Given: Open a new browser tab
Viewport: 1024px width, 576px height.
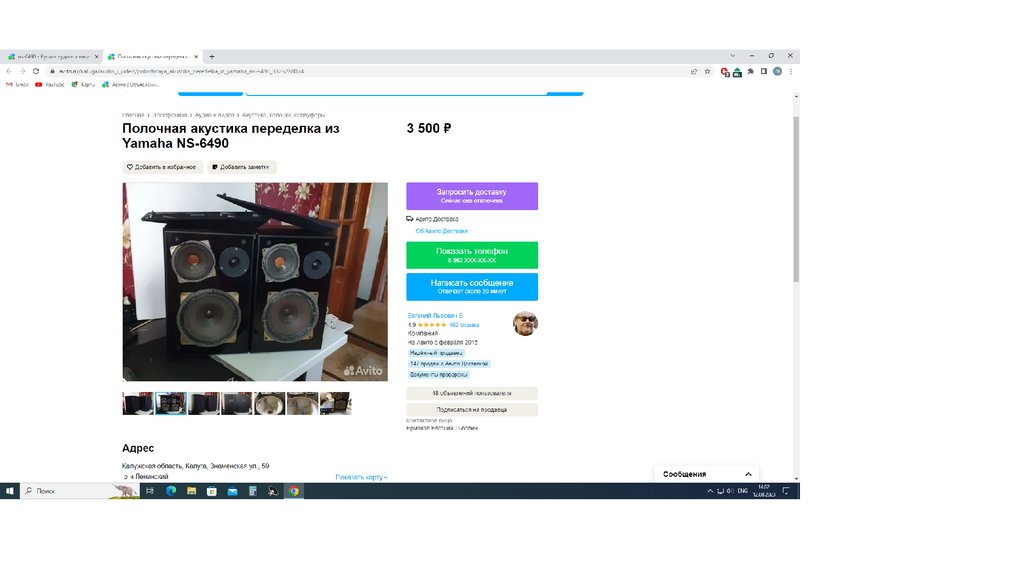Looking at the screenshot, I should click(x=212, y=57).
